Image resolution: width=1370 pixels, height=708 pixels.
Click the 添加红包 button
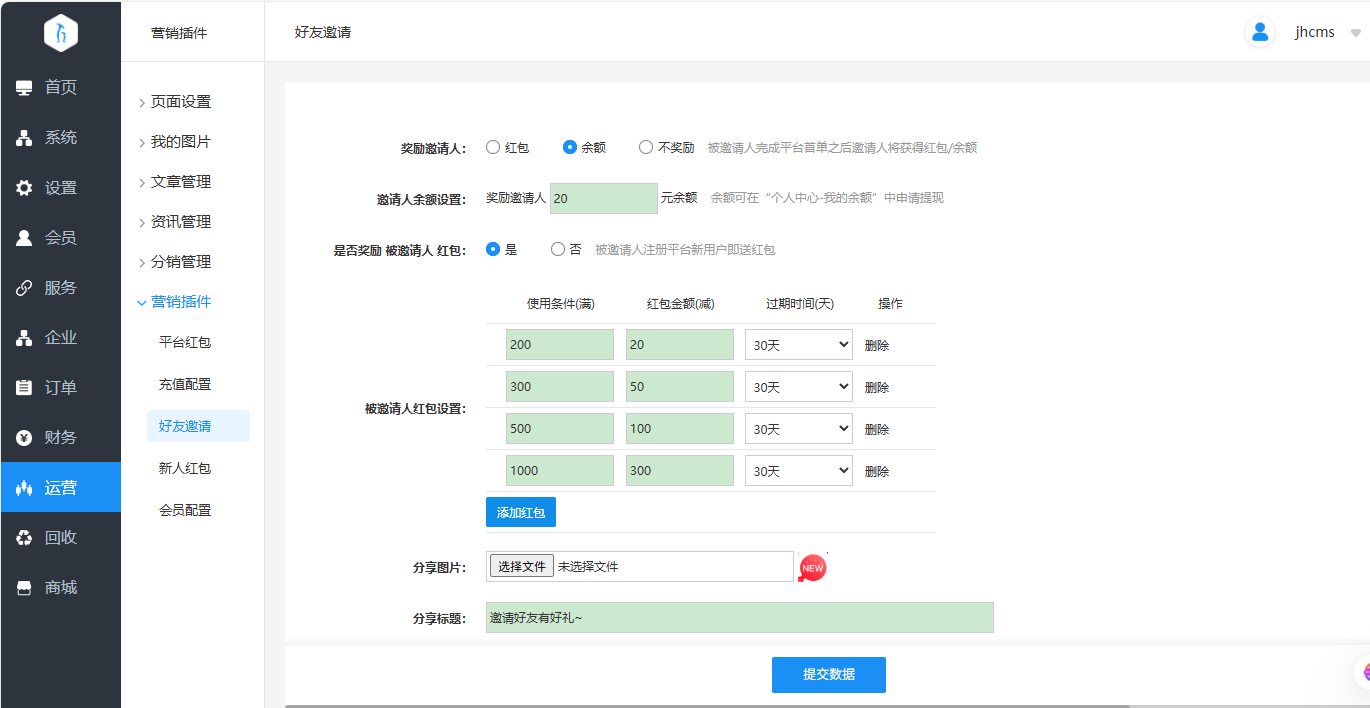pos(520,512)
